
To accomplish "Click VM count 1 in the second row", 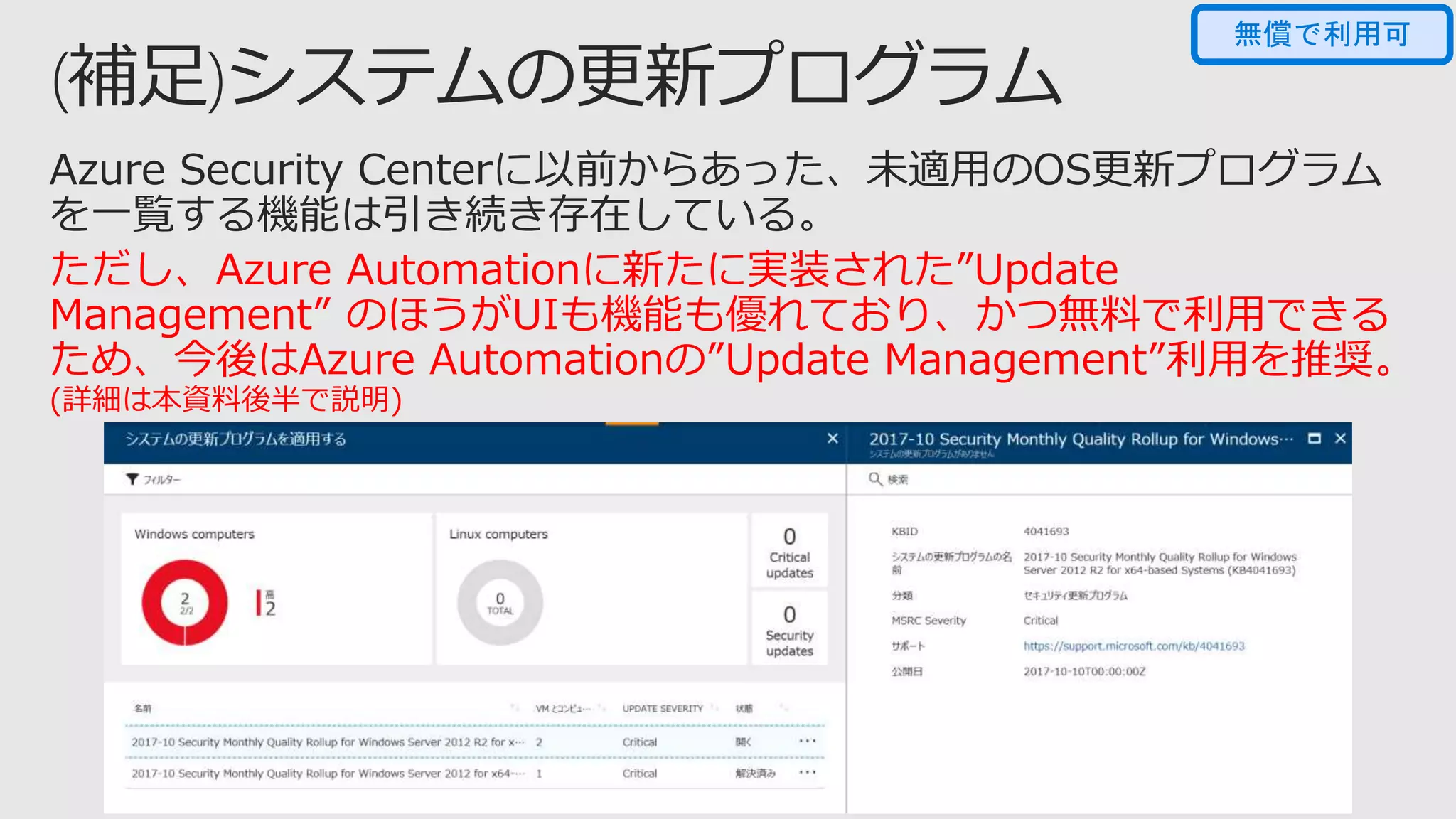I will coord(539,773).
